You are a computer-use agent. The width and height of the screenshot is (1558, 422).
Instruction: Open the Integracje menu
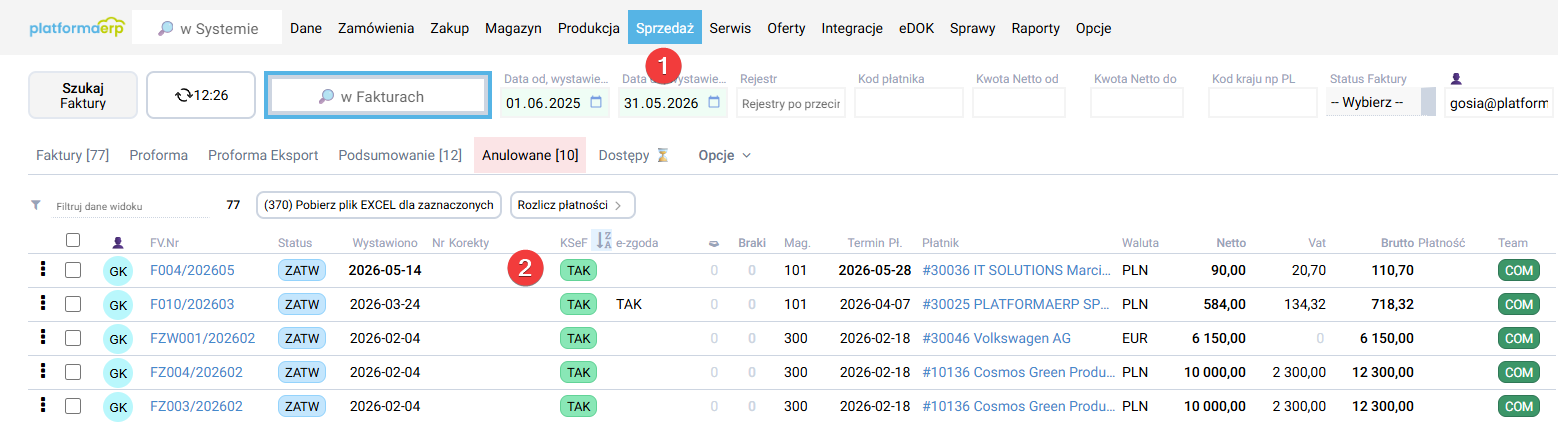pos(852,28)
